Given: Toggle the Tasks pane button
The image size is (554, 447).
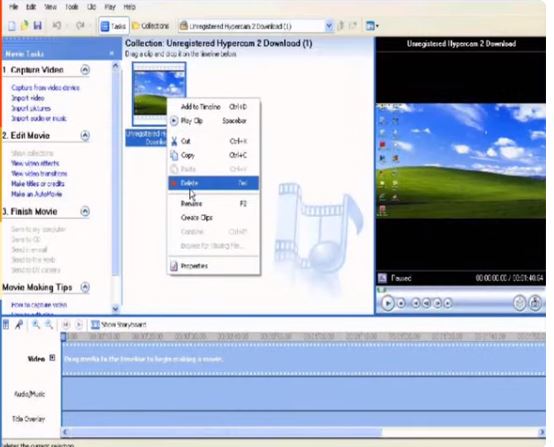Looking at the screenshot, I should point(113,26).
